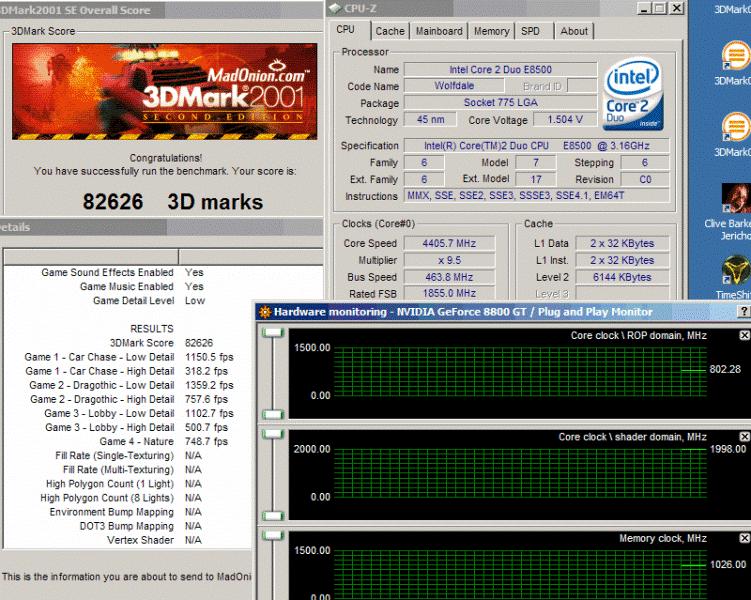This screenshot has height=600, width=751.
Task: Click the MadOnion 3DMark2001 banner image
Action: 164,91
